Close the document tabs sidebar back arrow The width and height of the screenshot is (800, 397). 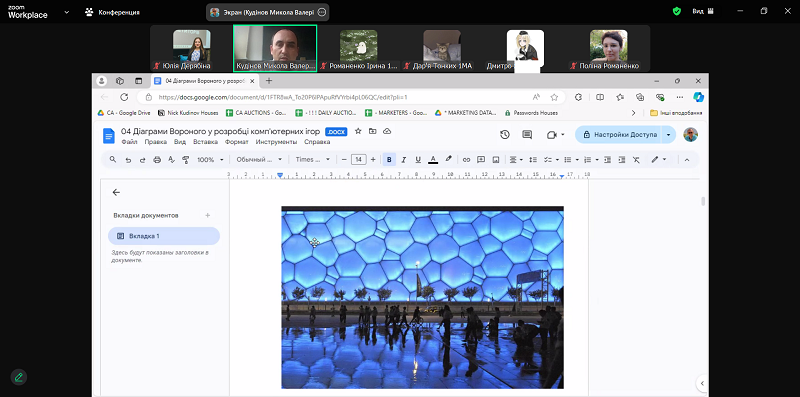pos(116,192)
